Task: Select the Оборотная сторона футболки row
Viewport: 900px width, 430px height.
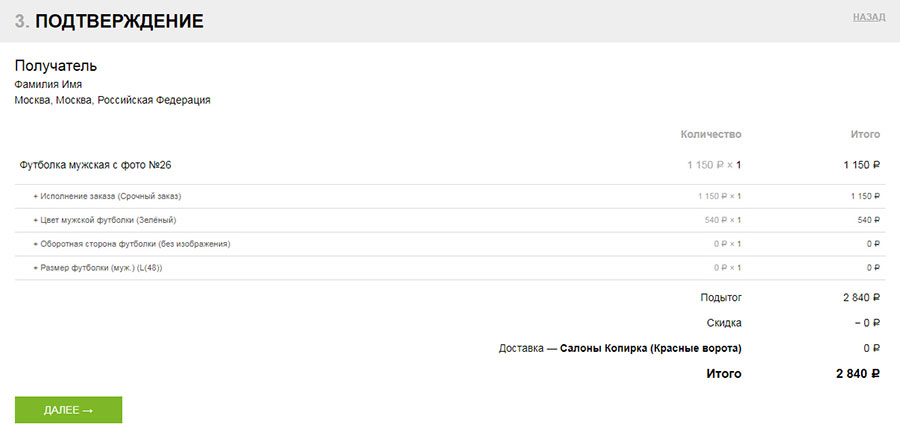Action: (135, 244)
